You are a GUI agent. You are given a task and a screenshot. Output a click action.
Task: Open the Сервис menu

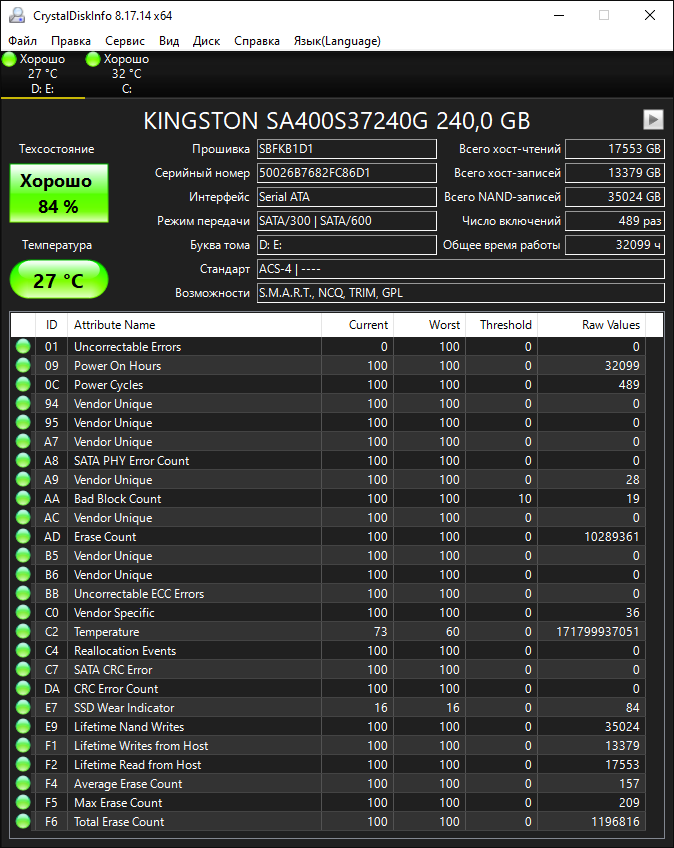pos(125,41)
